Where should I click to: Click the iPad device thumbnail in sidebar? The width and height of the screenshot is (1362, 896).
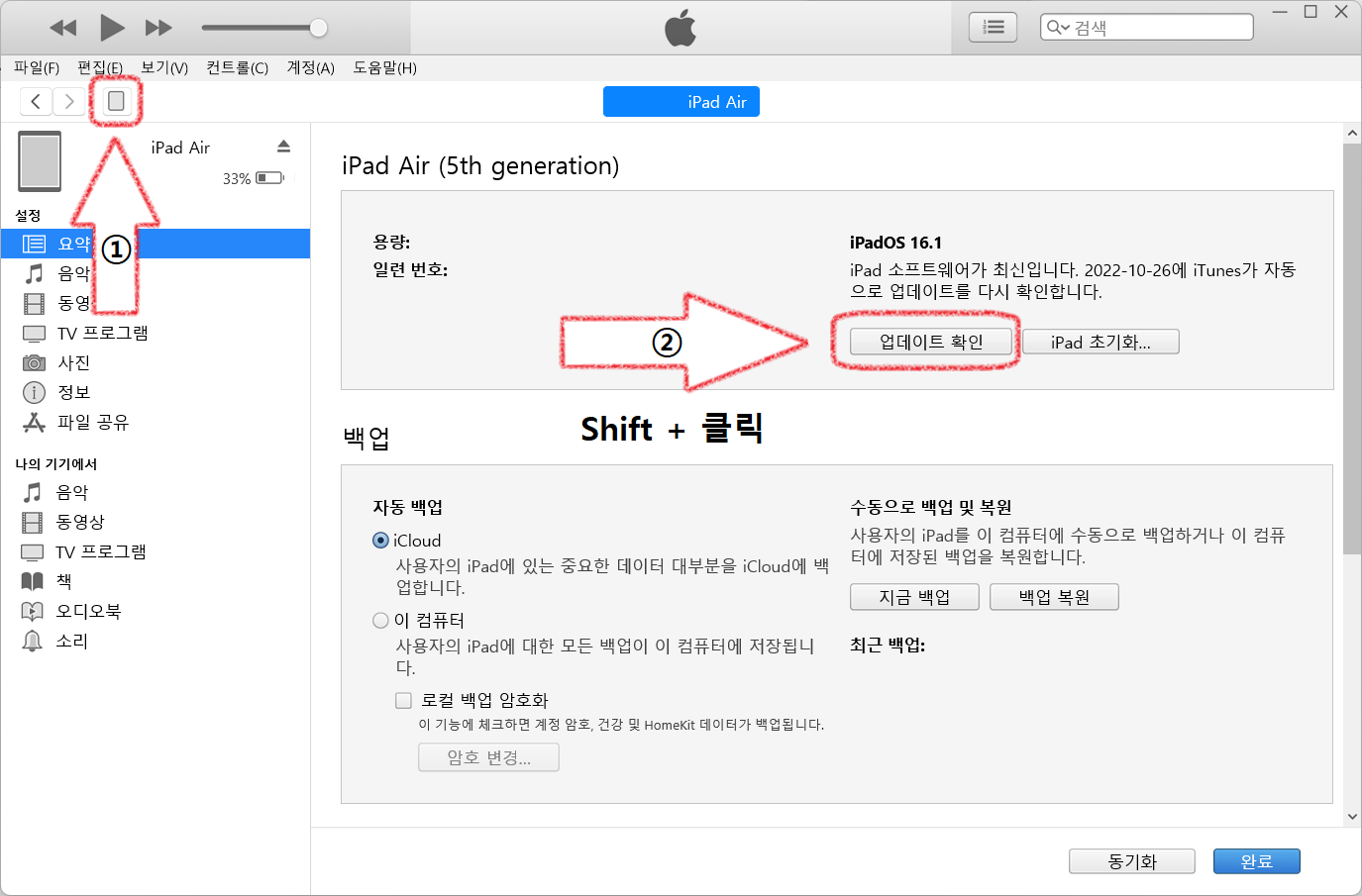40,161
